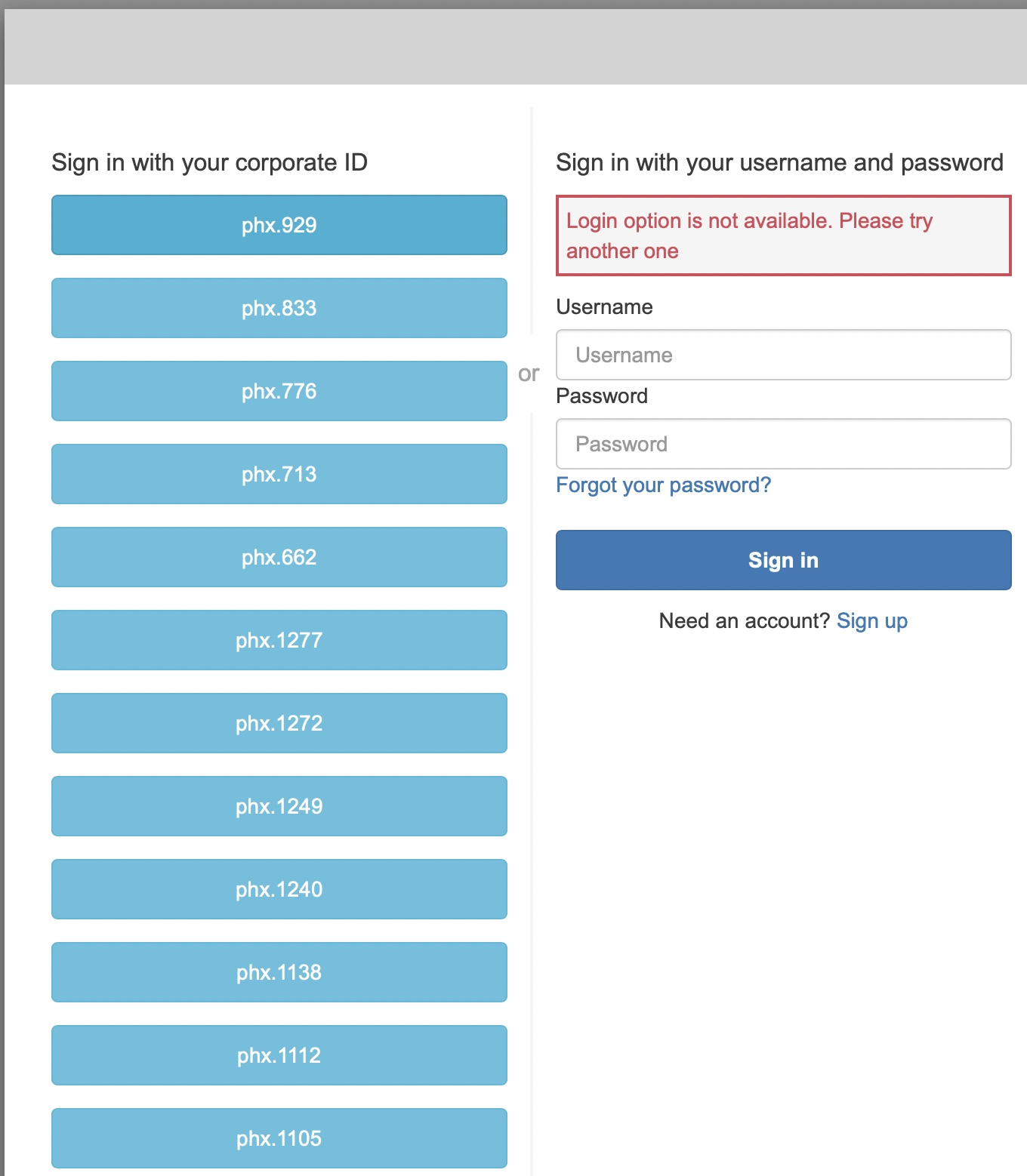The image size is (1027, 1176).
Task: Choose the phx.776 login button
Action: [279, 391]
